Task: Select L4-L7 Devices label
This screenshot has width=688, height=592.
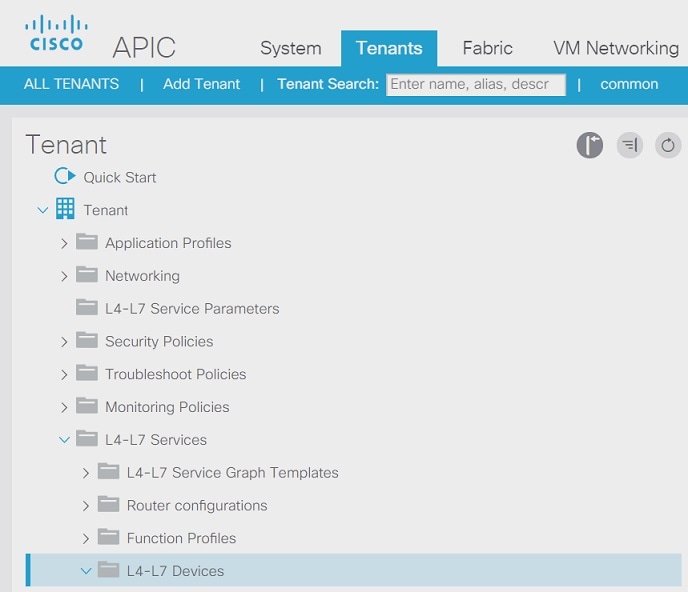Action: tap(175, 571)
